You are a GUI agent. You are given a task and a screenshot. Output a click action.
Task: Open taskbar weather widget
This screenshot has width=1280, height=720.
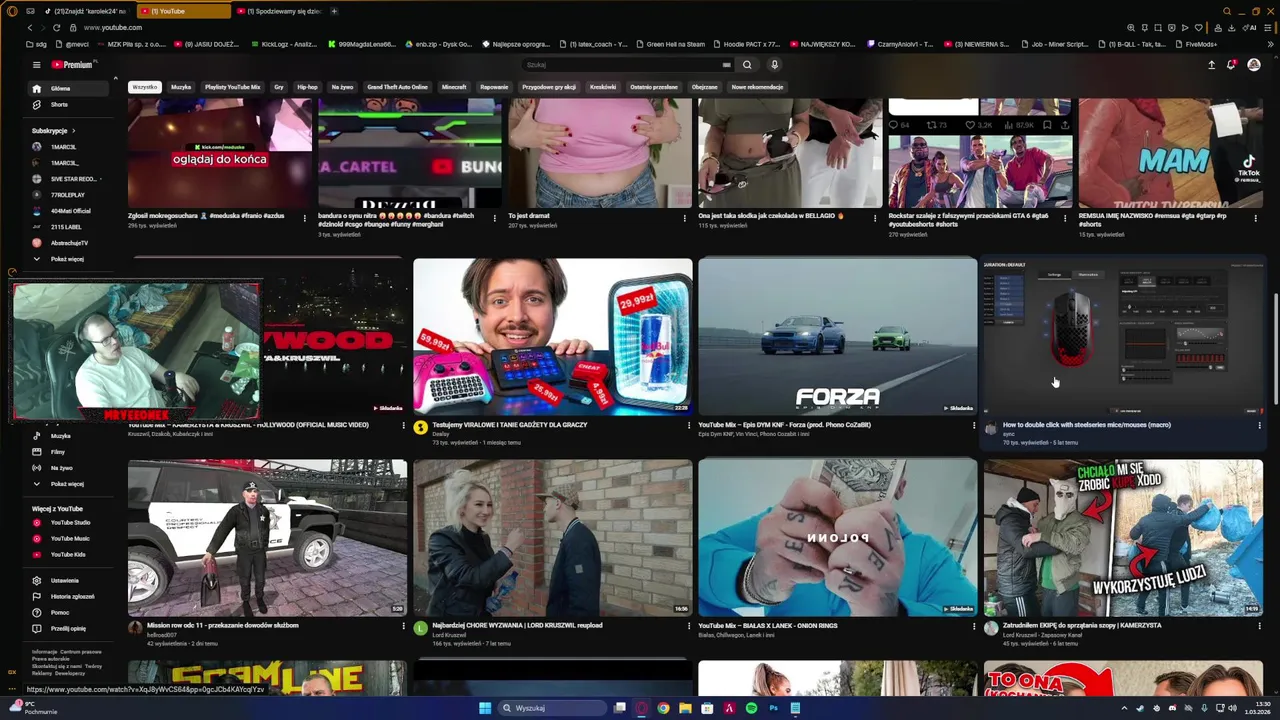click(33, 708)
